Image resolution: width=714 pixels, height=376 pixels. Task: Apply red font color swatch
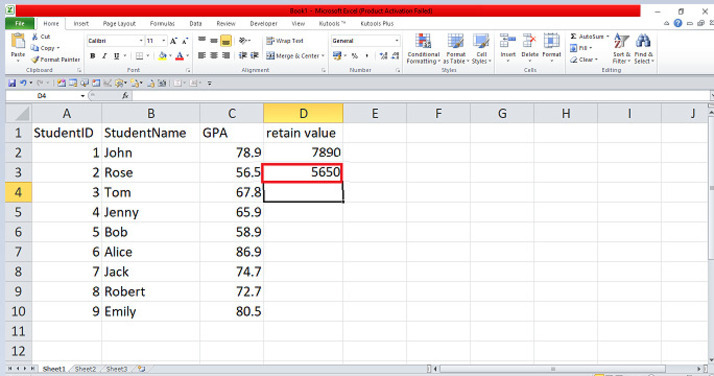point(179,56)
